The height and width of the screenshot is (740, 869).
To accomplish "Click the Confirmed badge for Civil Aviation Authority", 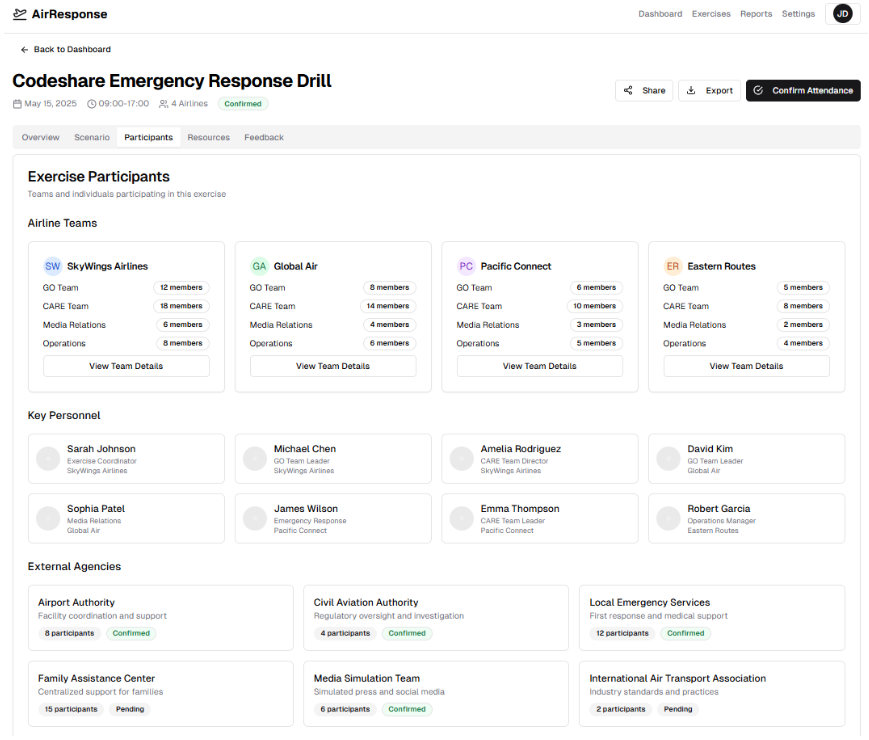I will pos(407,634).
